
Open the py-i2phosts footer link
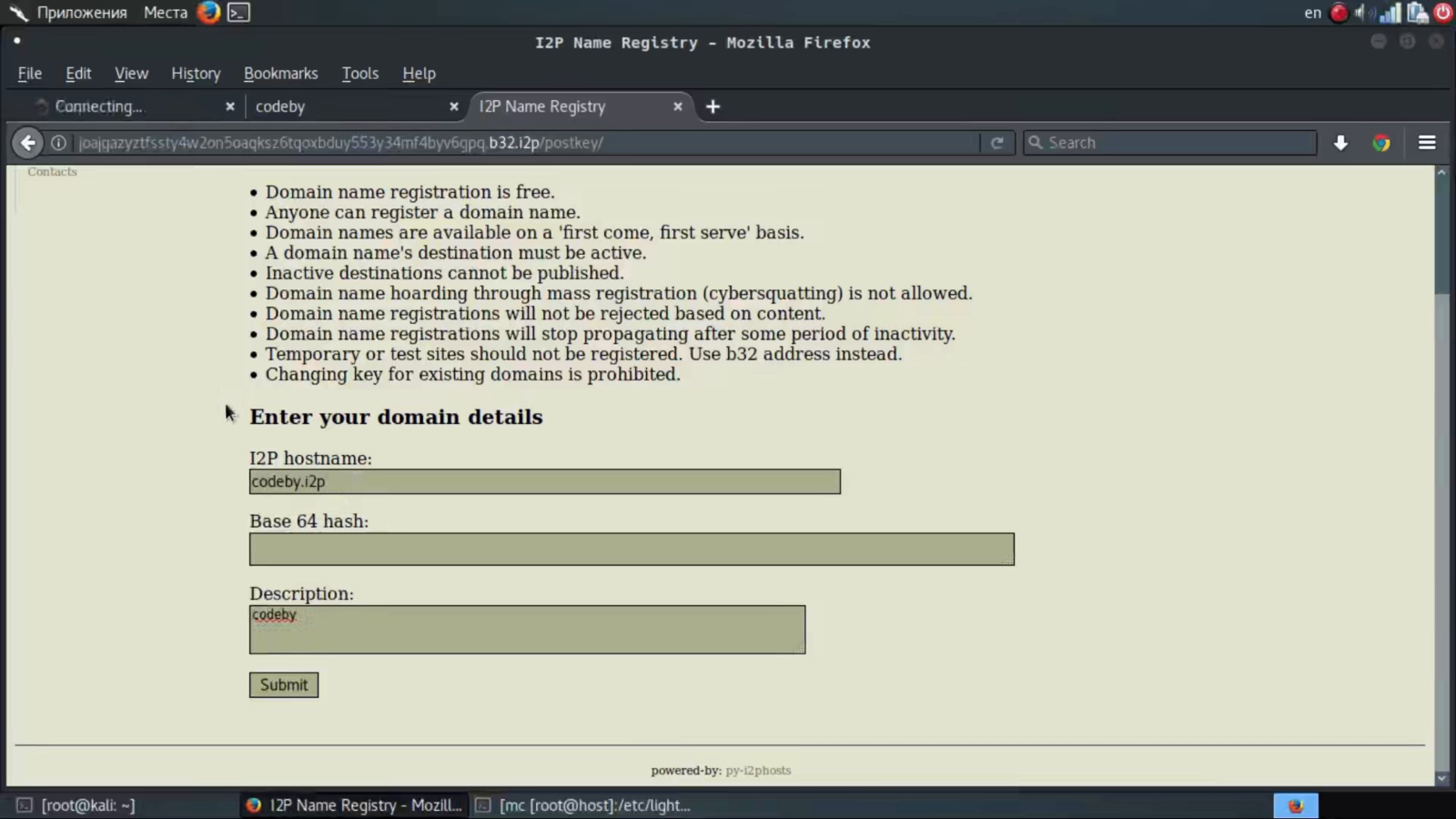(x=758, y=771)
